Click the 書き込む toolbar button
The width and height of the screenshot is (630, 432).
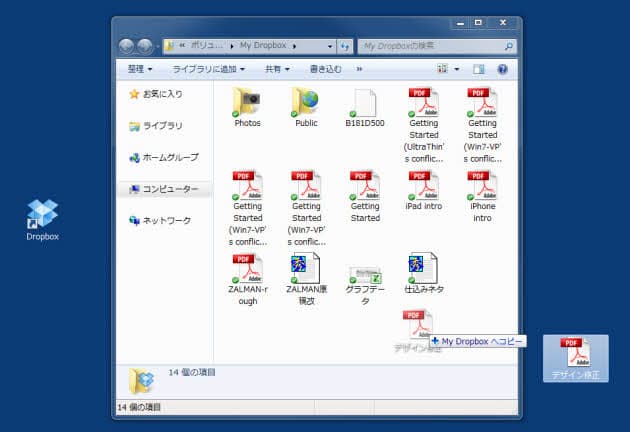(x=325, y=69)
